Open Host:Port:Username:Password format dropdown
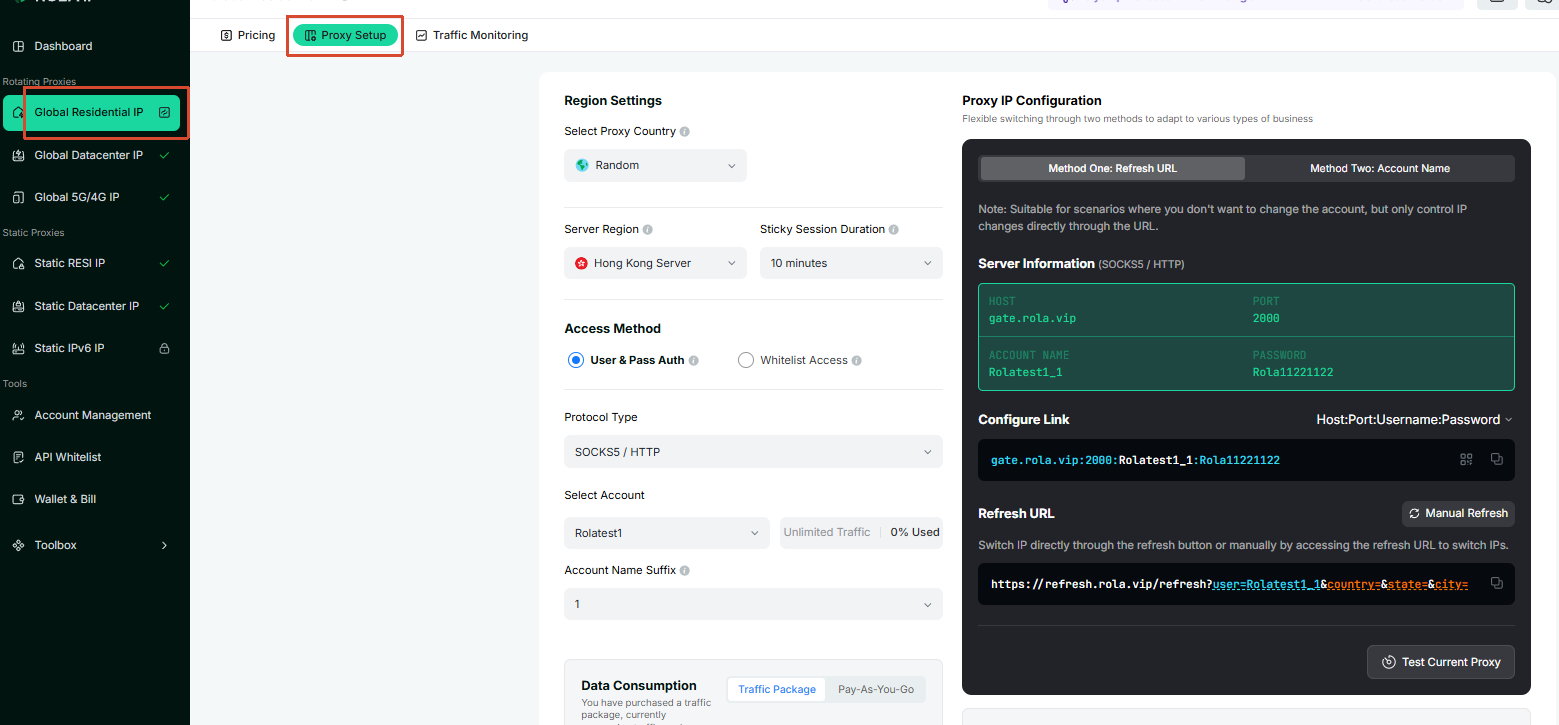This screenshot has height=725, width=1559. coord(1414,420)
